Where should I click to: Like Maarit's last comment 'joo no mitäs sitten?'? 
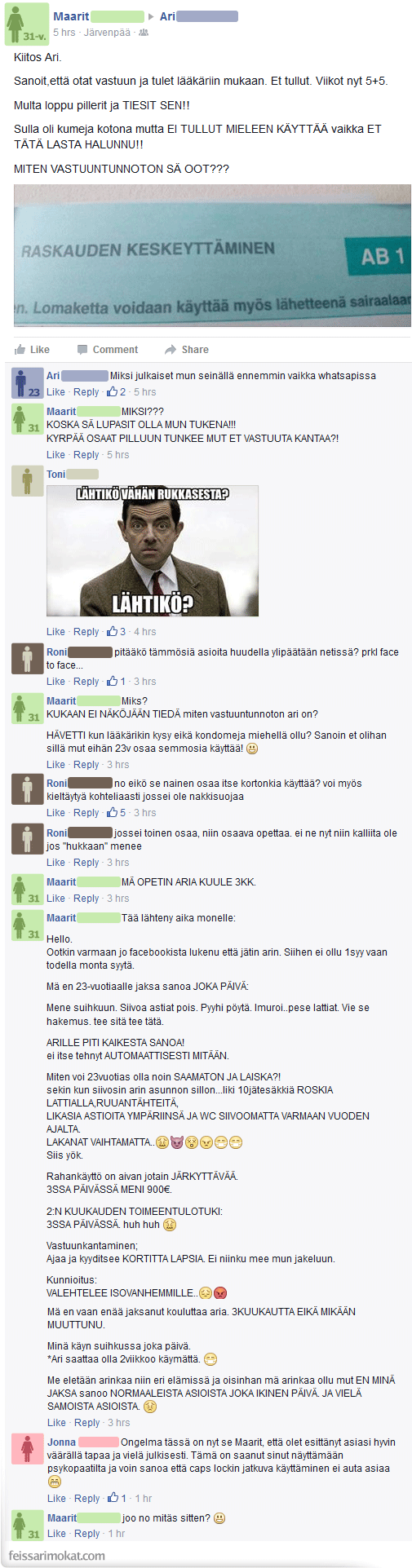coord(55,1534)
